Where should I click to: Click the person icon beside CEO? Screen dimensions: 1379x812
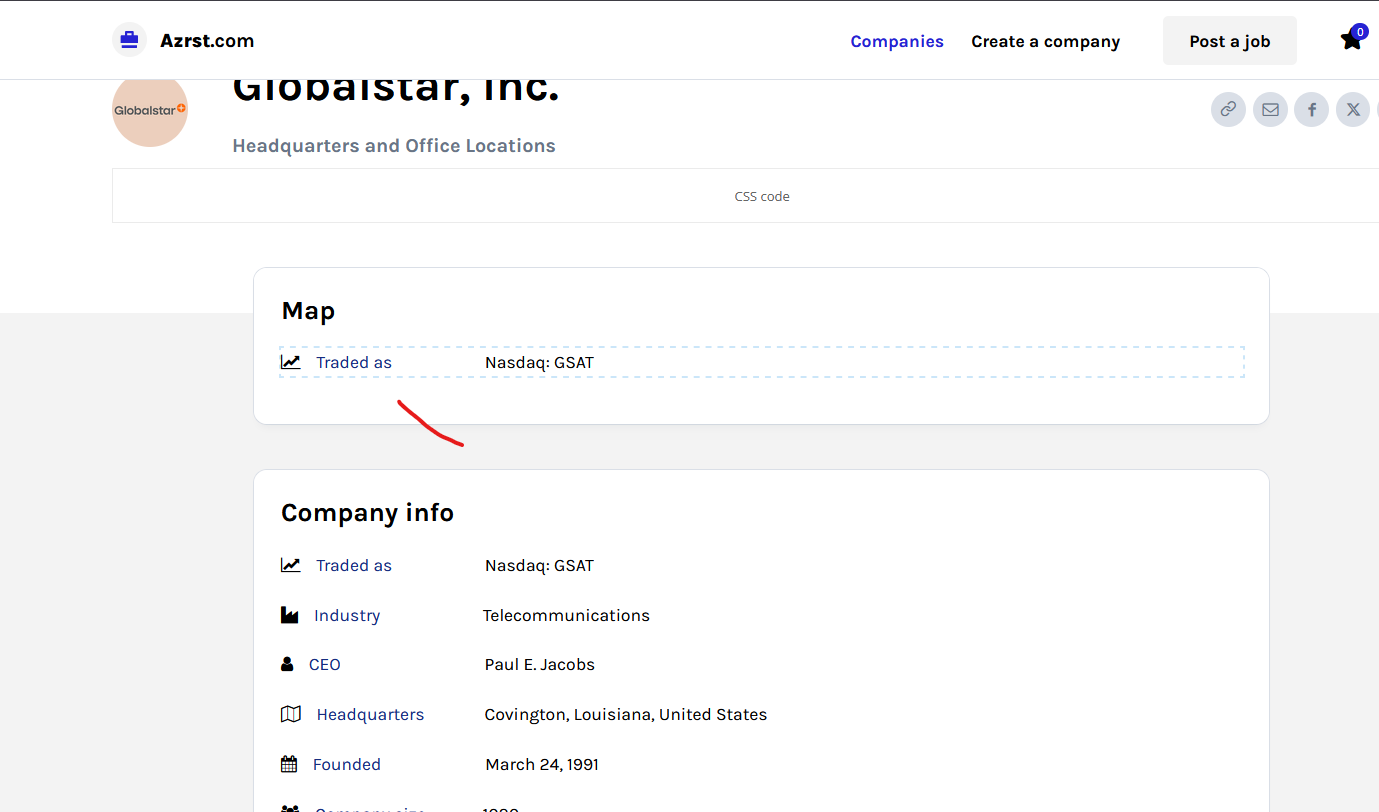(287, 664)
